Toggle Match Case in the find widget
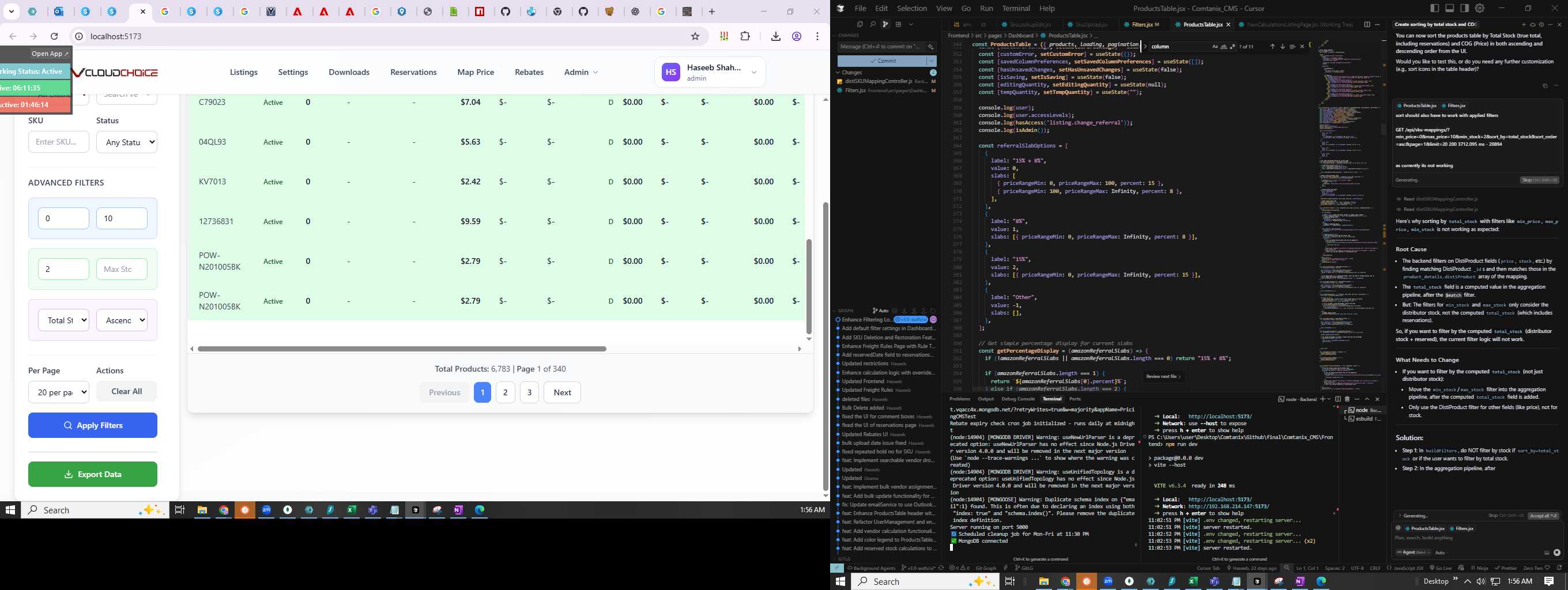1568x590 pixels. point(1215,46)
